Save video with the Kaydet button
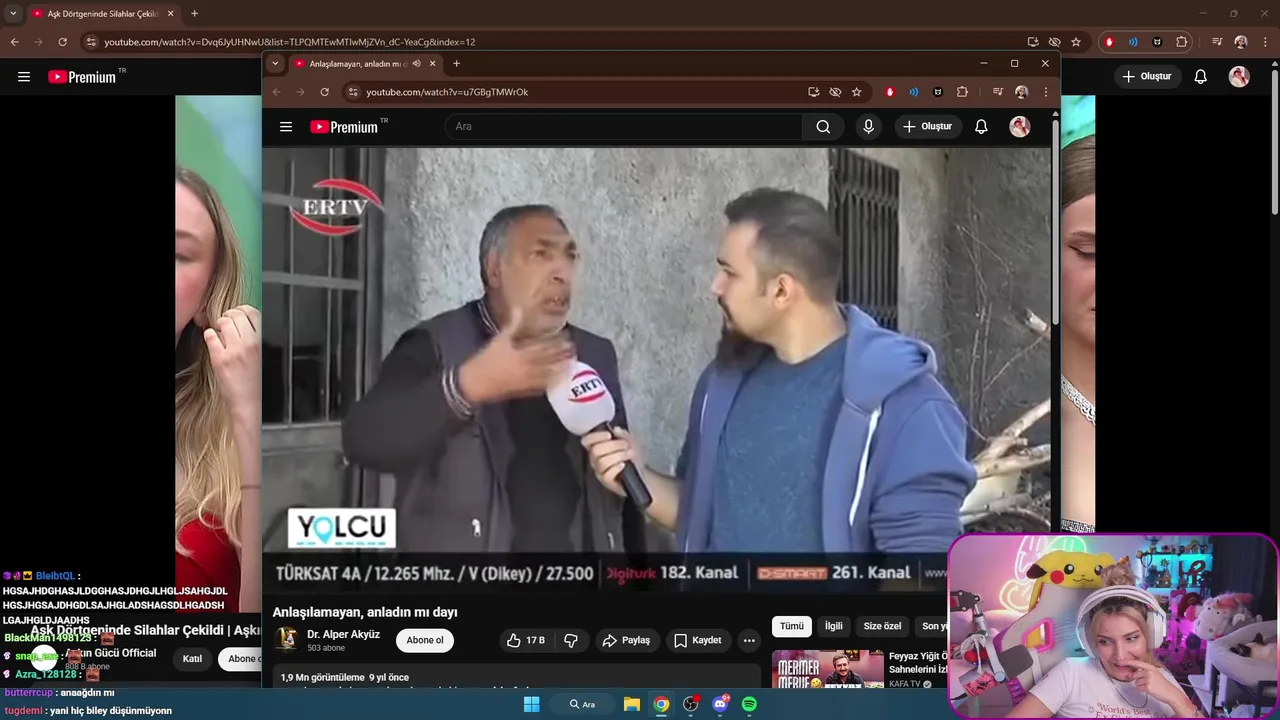1280x720 pixels. click(697, 640)
